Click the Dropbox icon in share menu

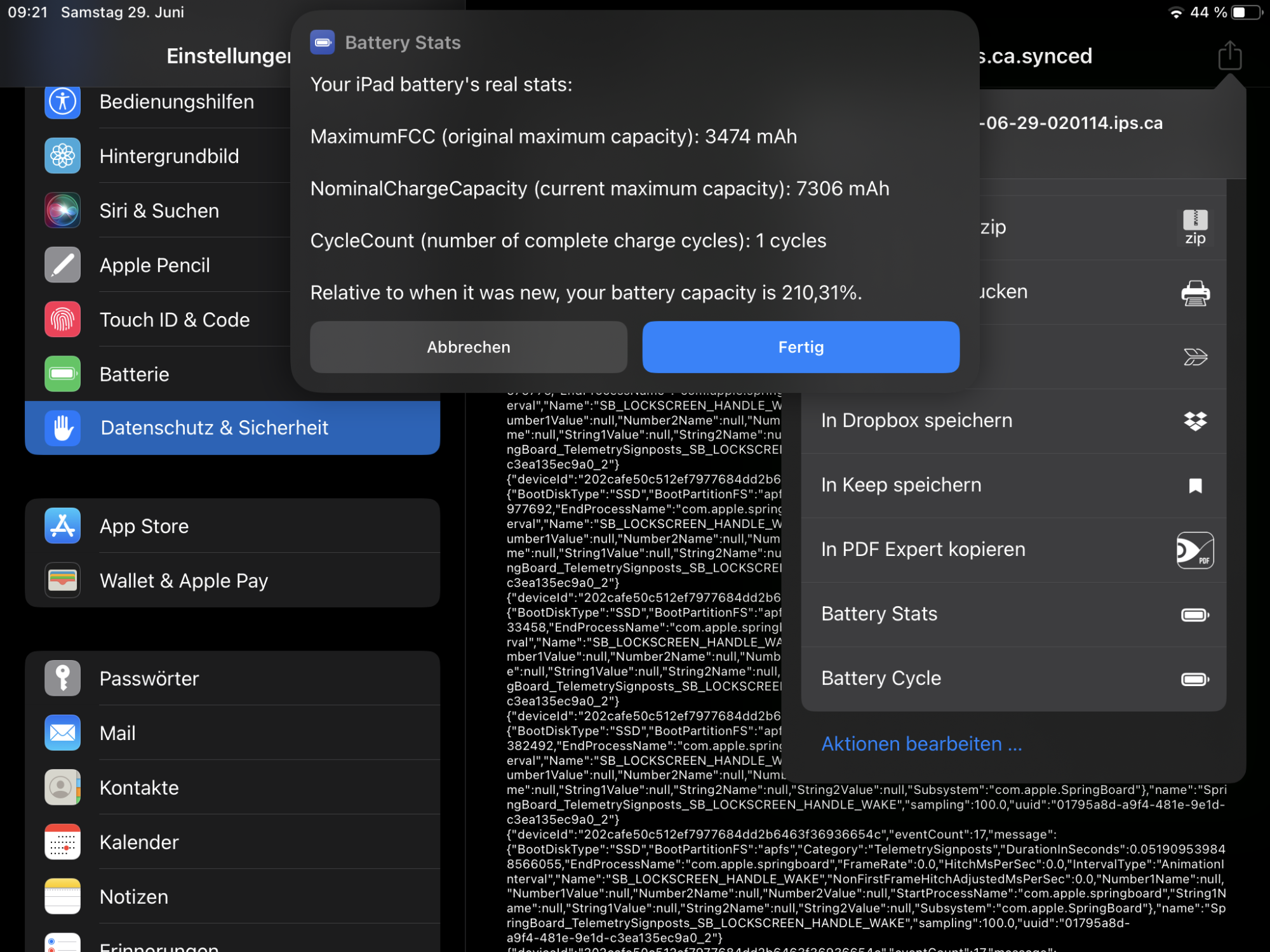click(1195, 421)
